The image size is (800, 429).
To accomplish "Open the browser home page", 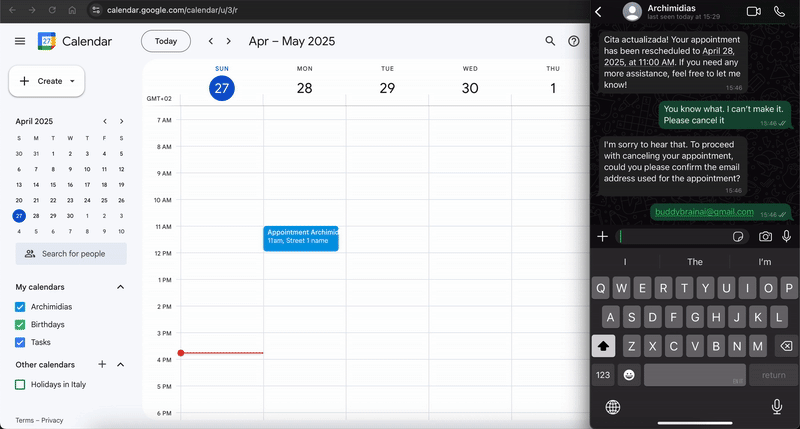I will tap(72, 10).
